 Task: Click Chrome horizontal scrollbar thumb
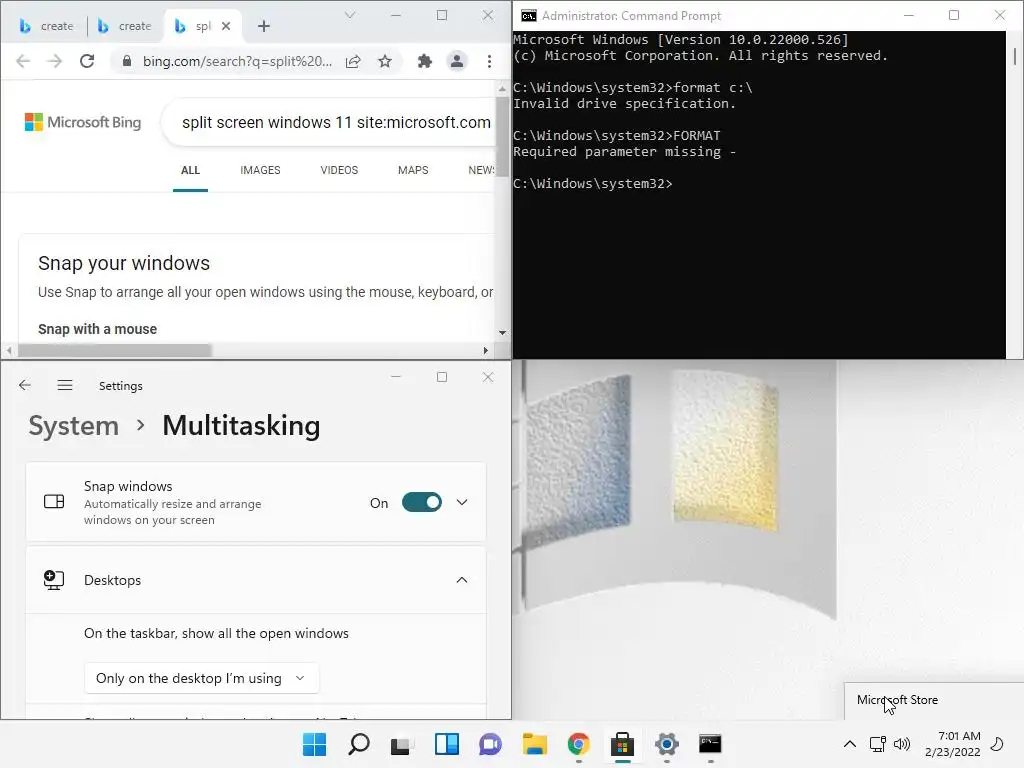click(114, 351)
